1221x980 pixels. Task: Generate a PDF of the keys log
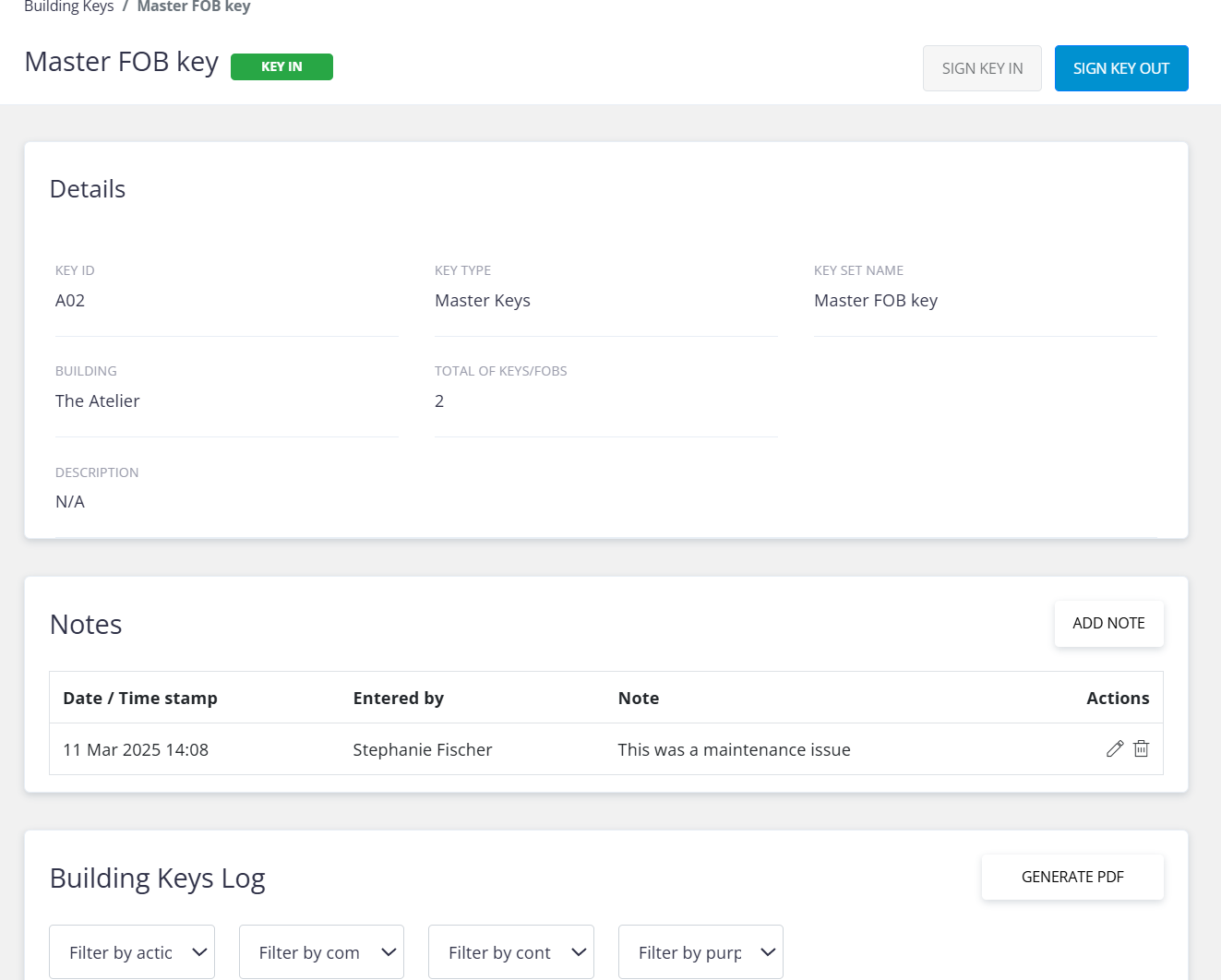[1071, 878]
